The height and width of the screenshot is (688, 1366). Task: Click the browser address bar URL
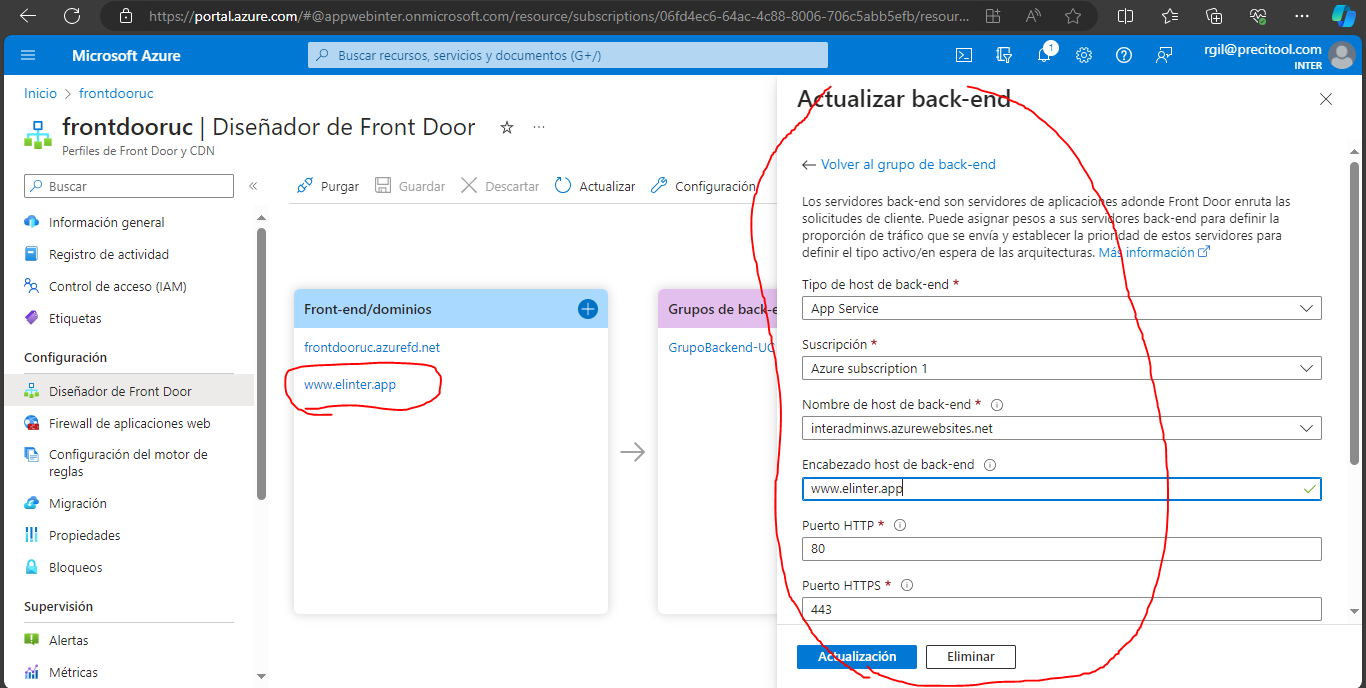point(560,16)
